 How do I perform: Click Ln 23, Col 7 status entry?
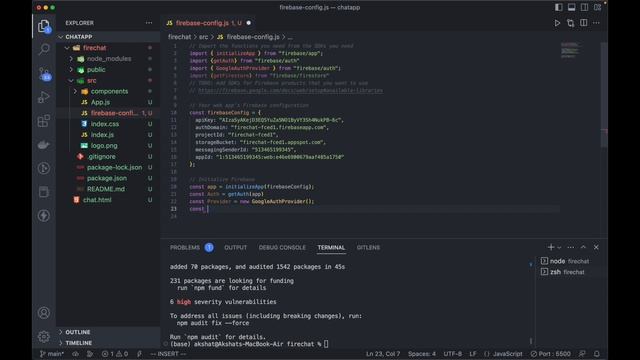[x=383, y=354]
